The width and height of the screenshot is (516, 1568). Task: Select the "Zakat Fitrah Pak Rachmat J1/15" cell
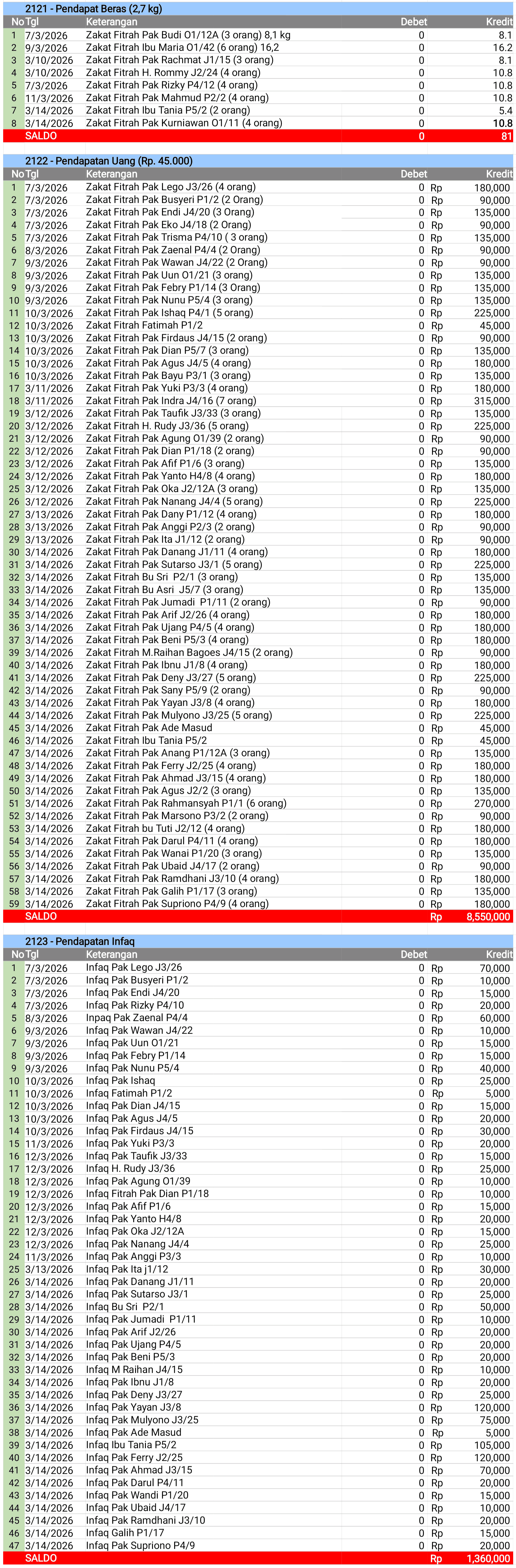pyautogui.click(x=180, y=60)
